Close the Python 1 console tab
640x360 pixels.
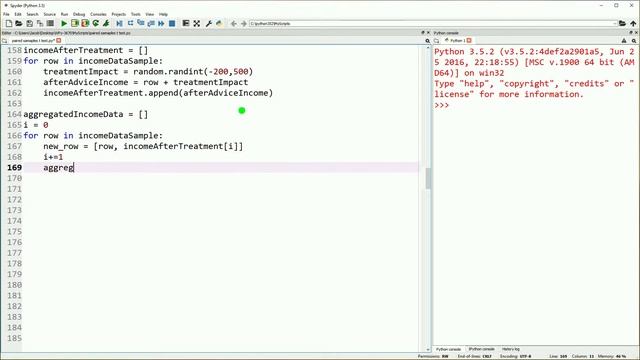click(469, 41)
